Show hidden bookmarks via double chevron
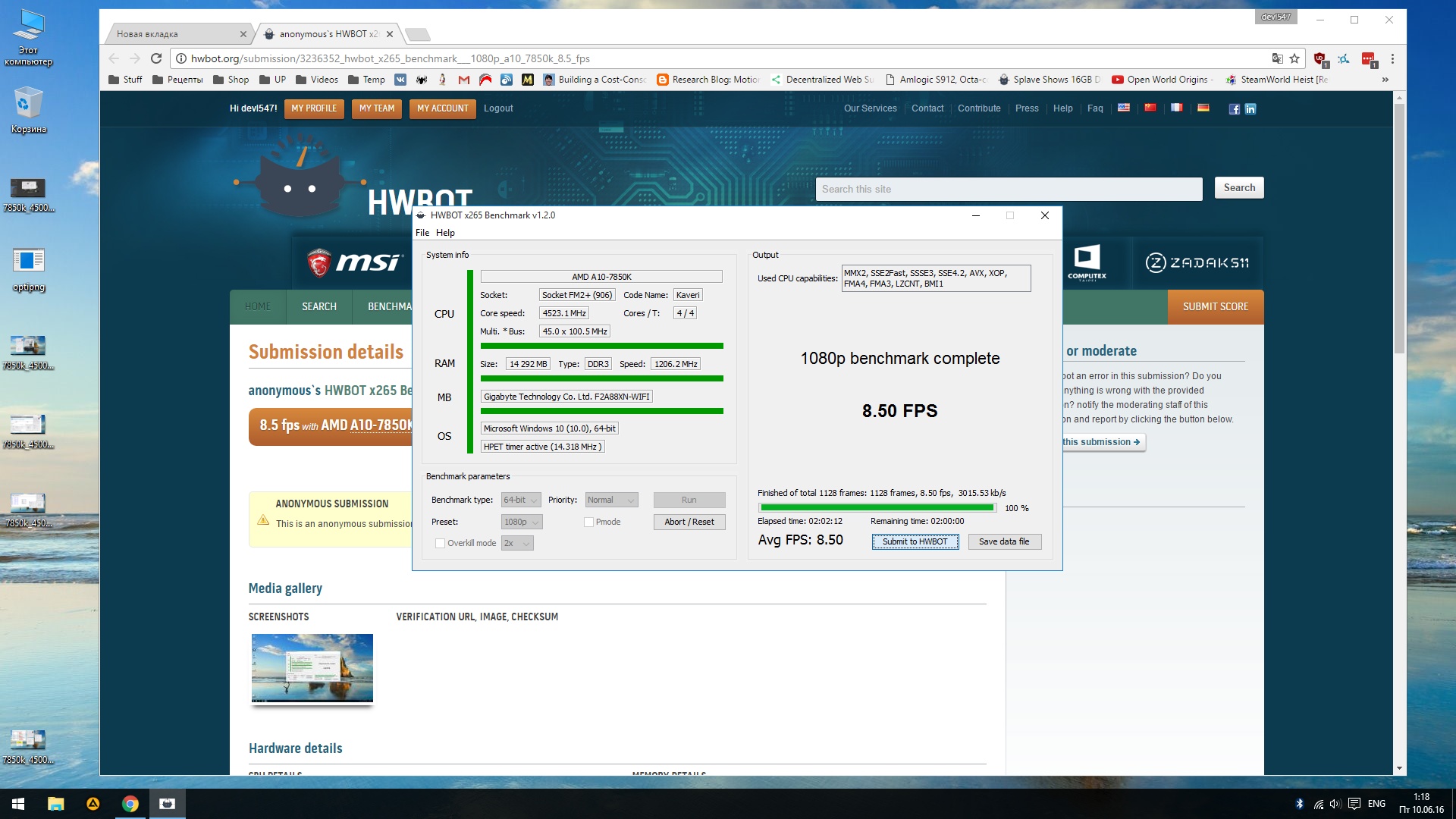1456x819 pixels. (x=1385, y=80)
